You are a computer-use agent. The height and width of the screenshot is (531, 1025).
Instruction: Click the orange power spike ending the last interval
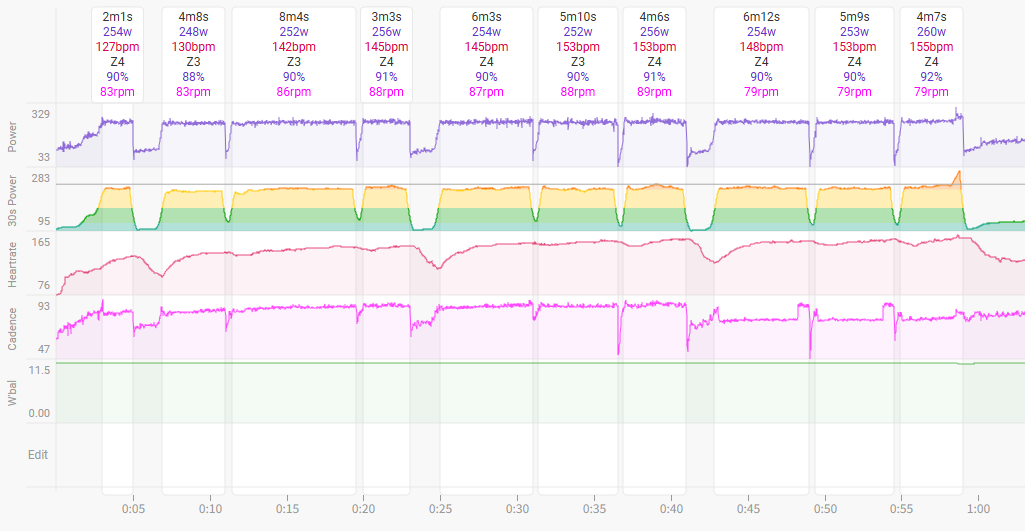957,179
